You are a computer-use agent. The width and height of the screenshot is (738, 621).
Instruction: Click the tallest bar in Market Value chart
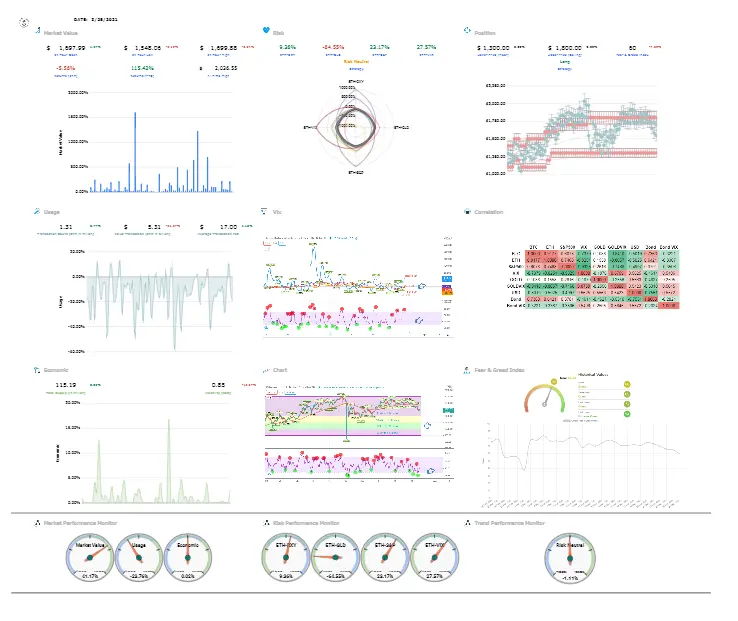135,152
